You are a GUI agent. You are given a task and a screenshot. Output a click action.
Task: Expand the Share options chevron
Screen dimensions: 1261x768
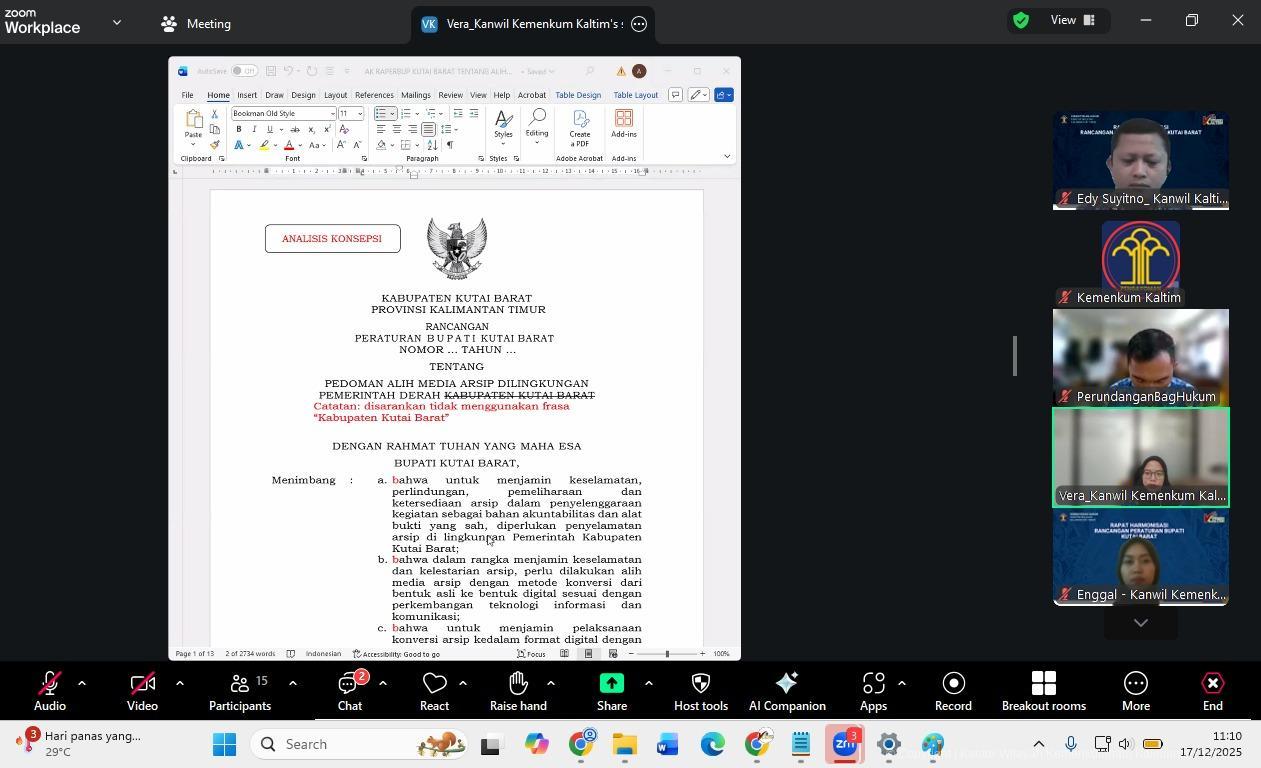tap(648, 684)
